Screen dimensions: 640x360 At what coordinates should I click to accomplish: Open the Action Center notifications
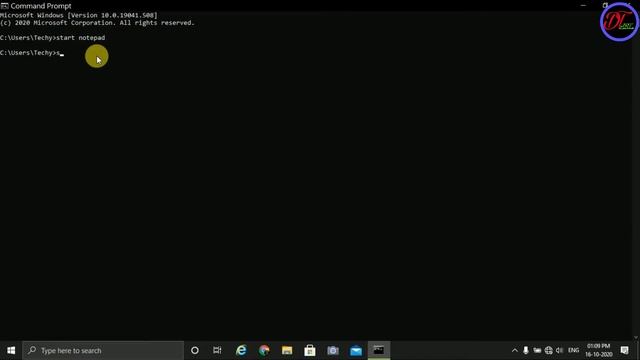pos(624,350)
